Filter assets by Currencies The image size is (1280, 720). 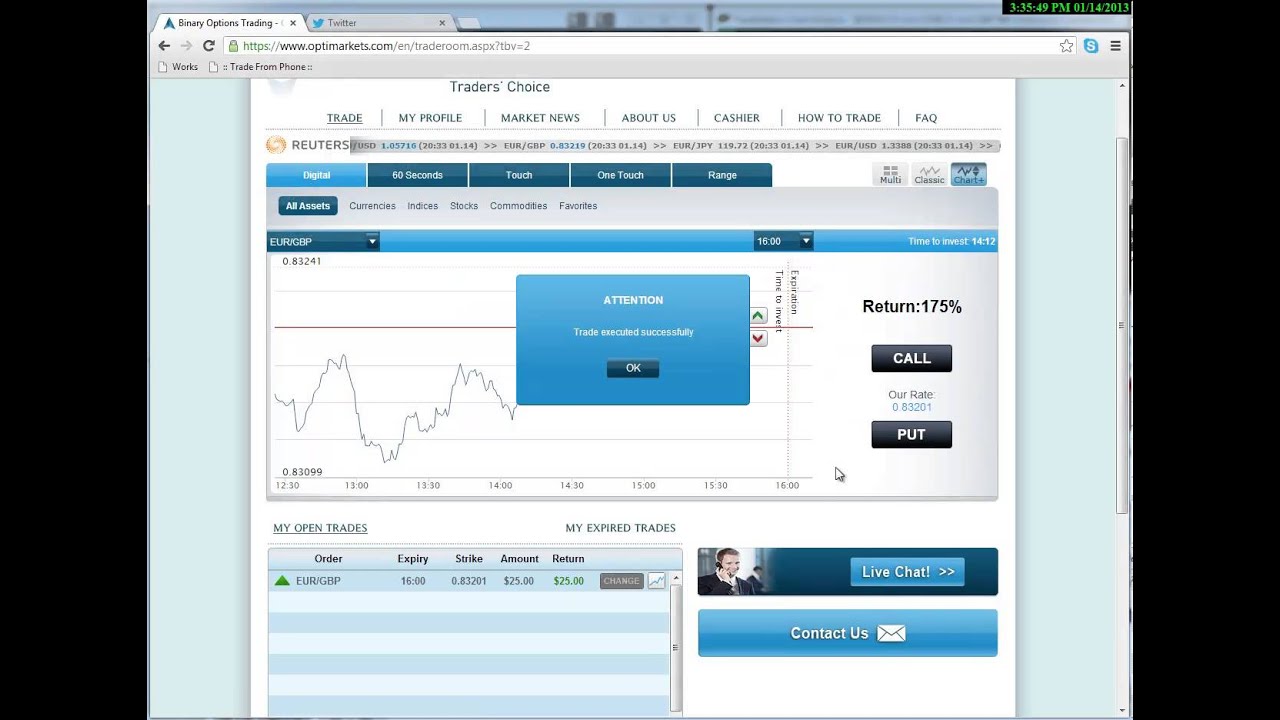click(372, 206)
